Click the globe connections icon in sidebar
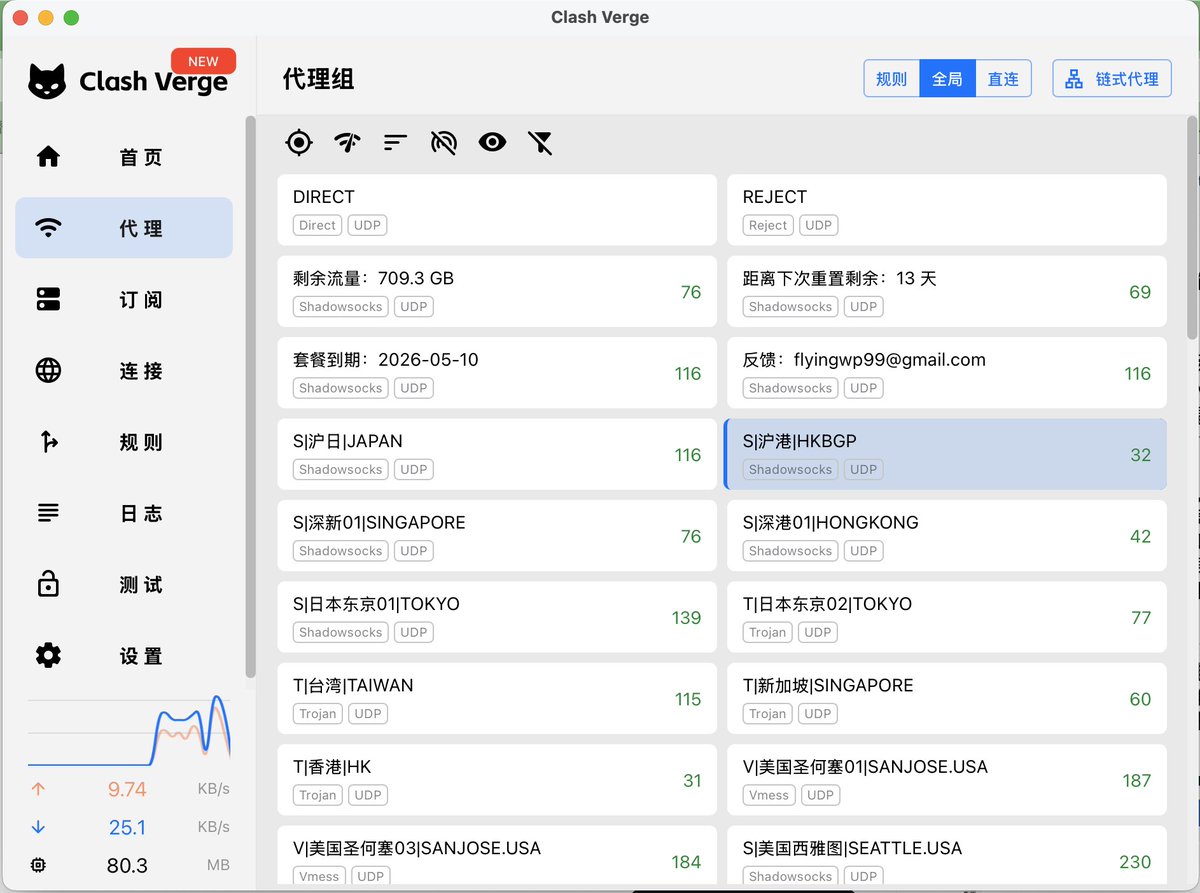Viewport: 1200px width, 893px height. [x=48, y=370]
